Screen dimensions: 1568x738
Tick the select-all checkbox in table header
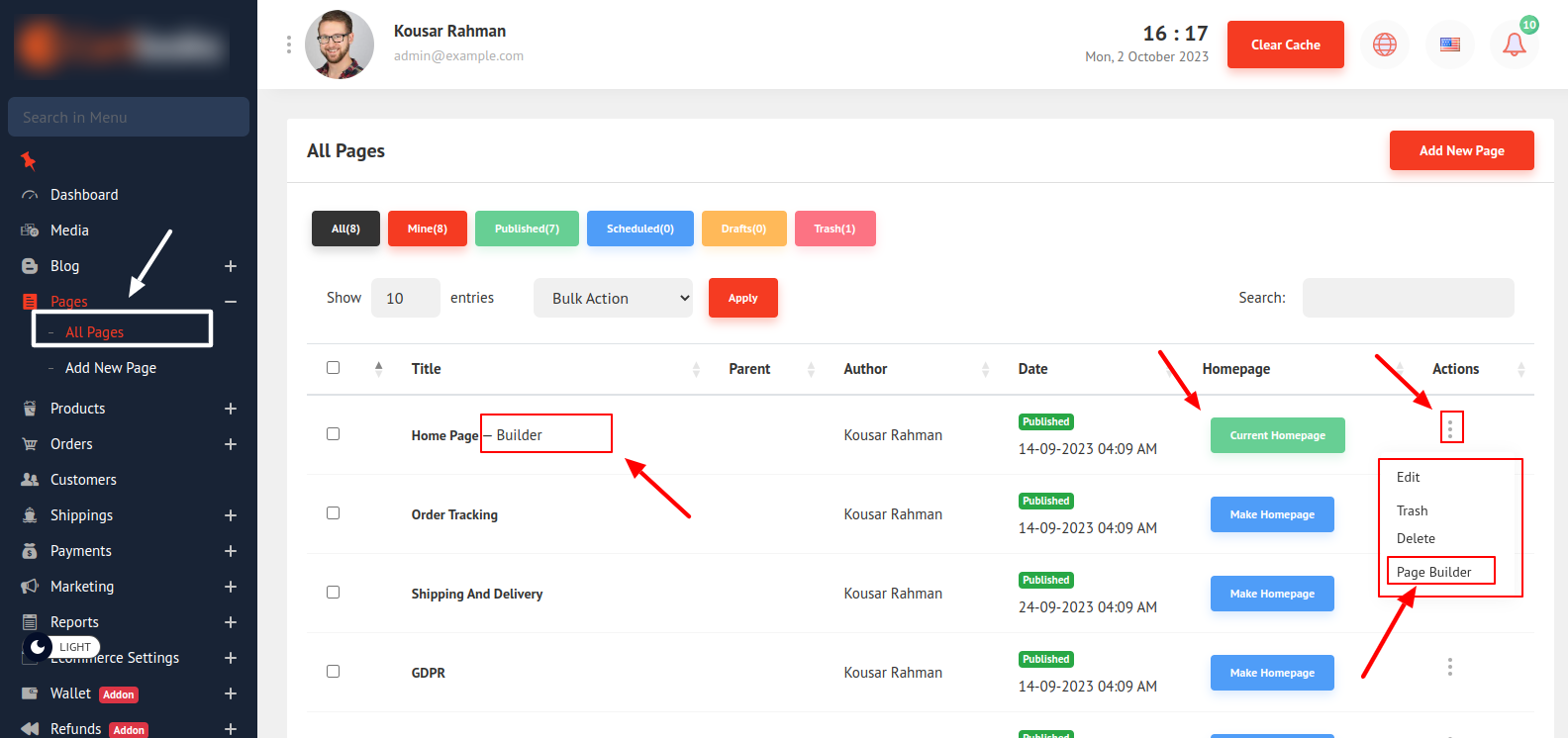[333, 368]
